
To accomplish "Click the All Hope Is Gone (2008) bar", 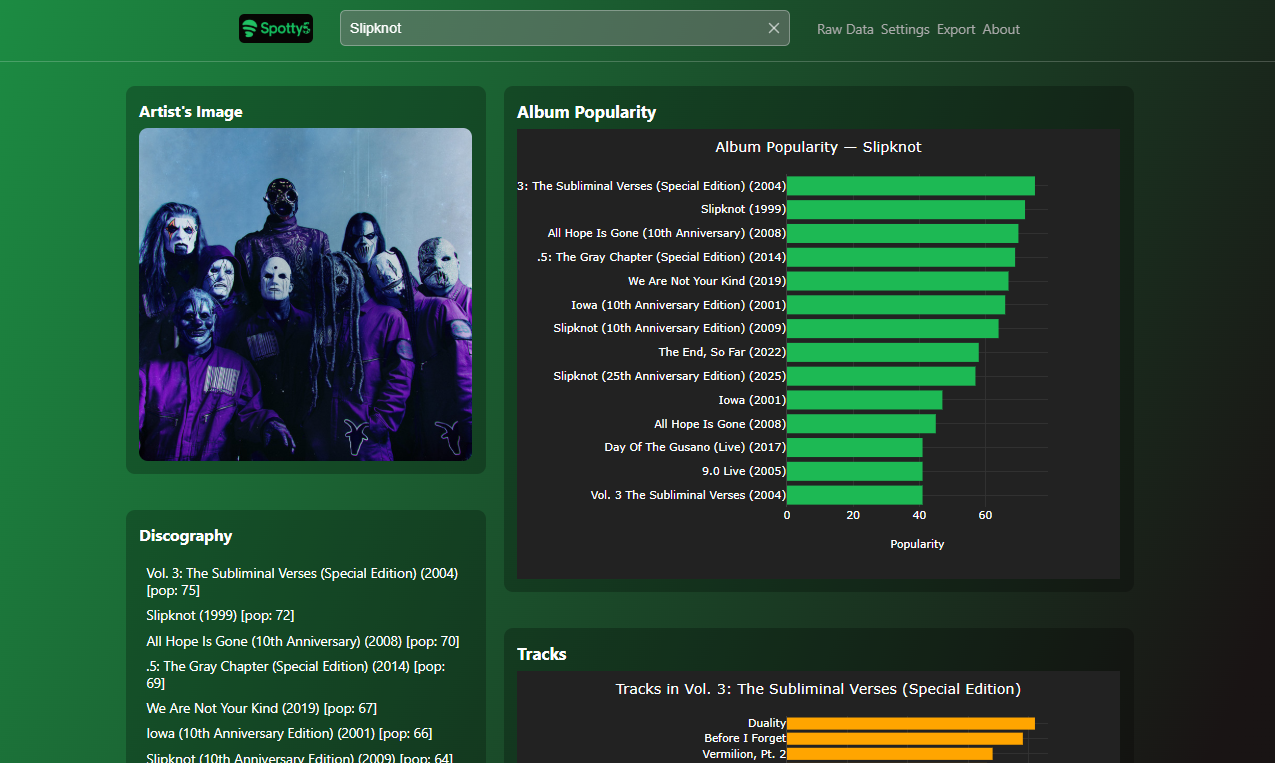I will click(x=861, y=424).
